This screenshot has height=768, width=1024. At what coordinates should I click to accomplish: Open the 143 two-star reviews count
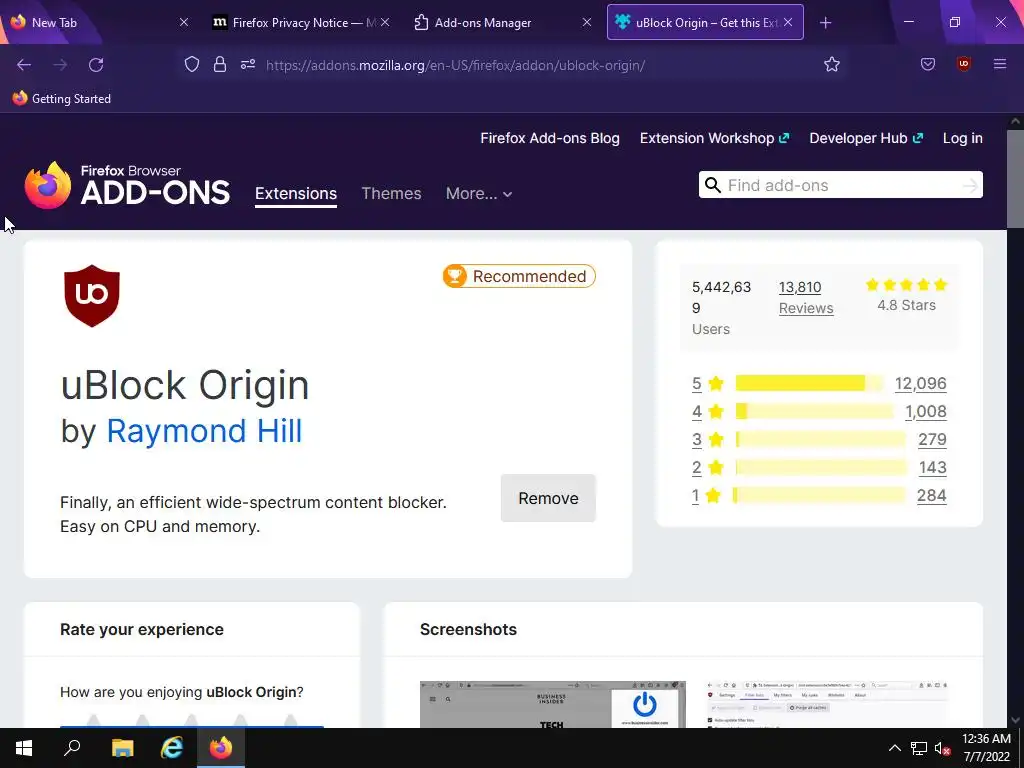pos(932,468)
